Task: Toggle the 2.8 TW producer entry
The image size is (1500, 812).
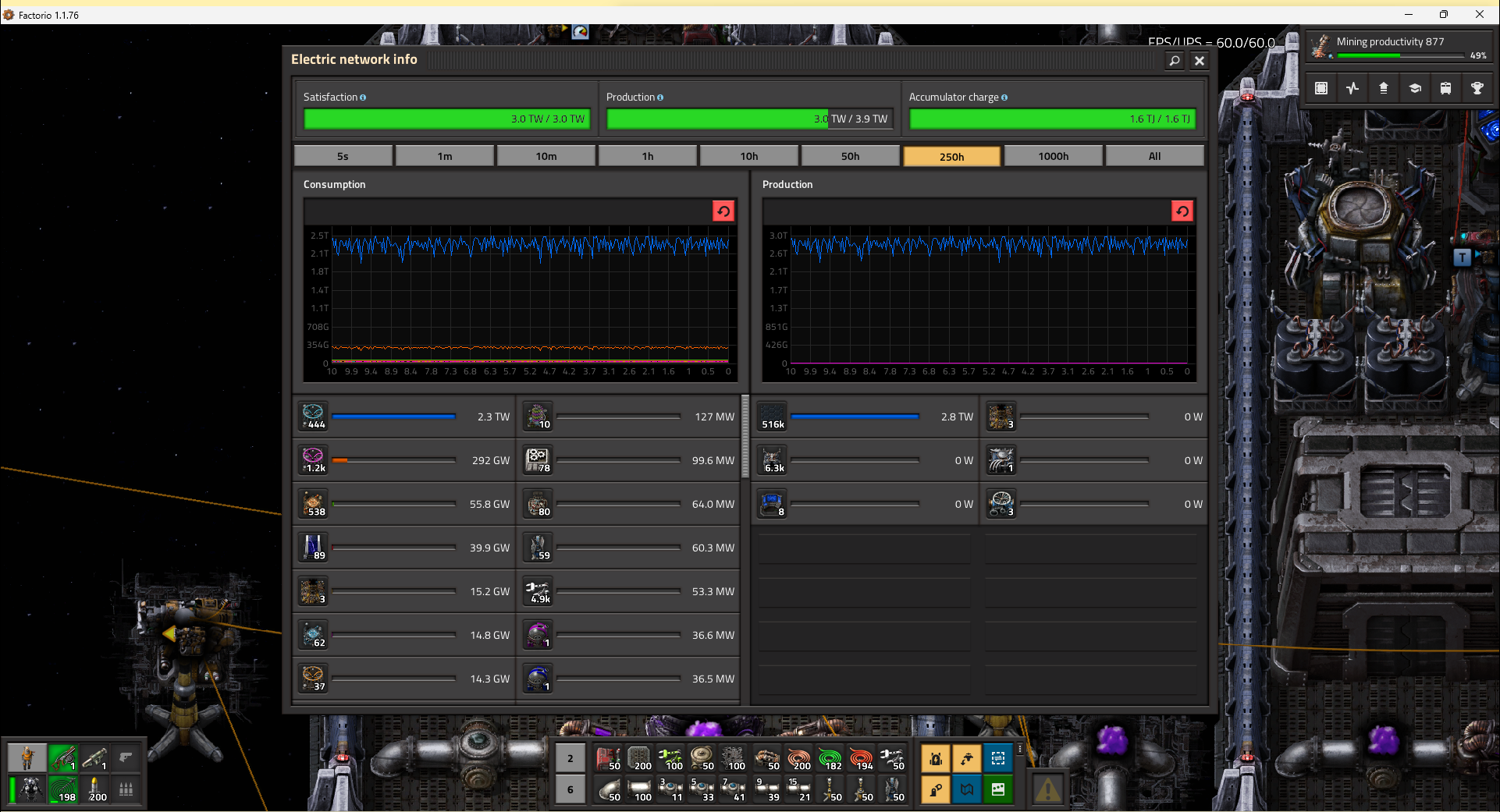Action: tap(866, 417)
